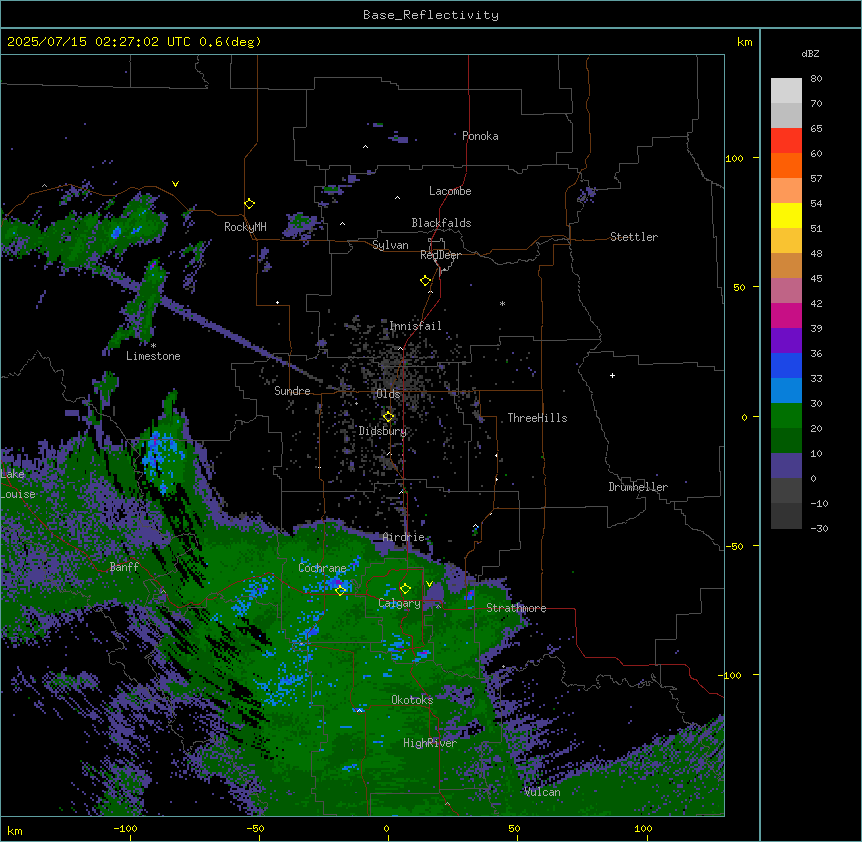862x842 pixels.
Task: Click the HighRiver town label
Action: (x=430, y=743)
